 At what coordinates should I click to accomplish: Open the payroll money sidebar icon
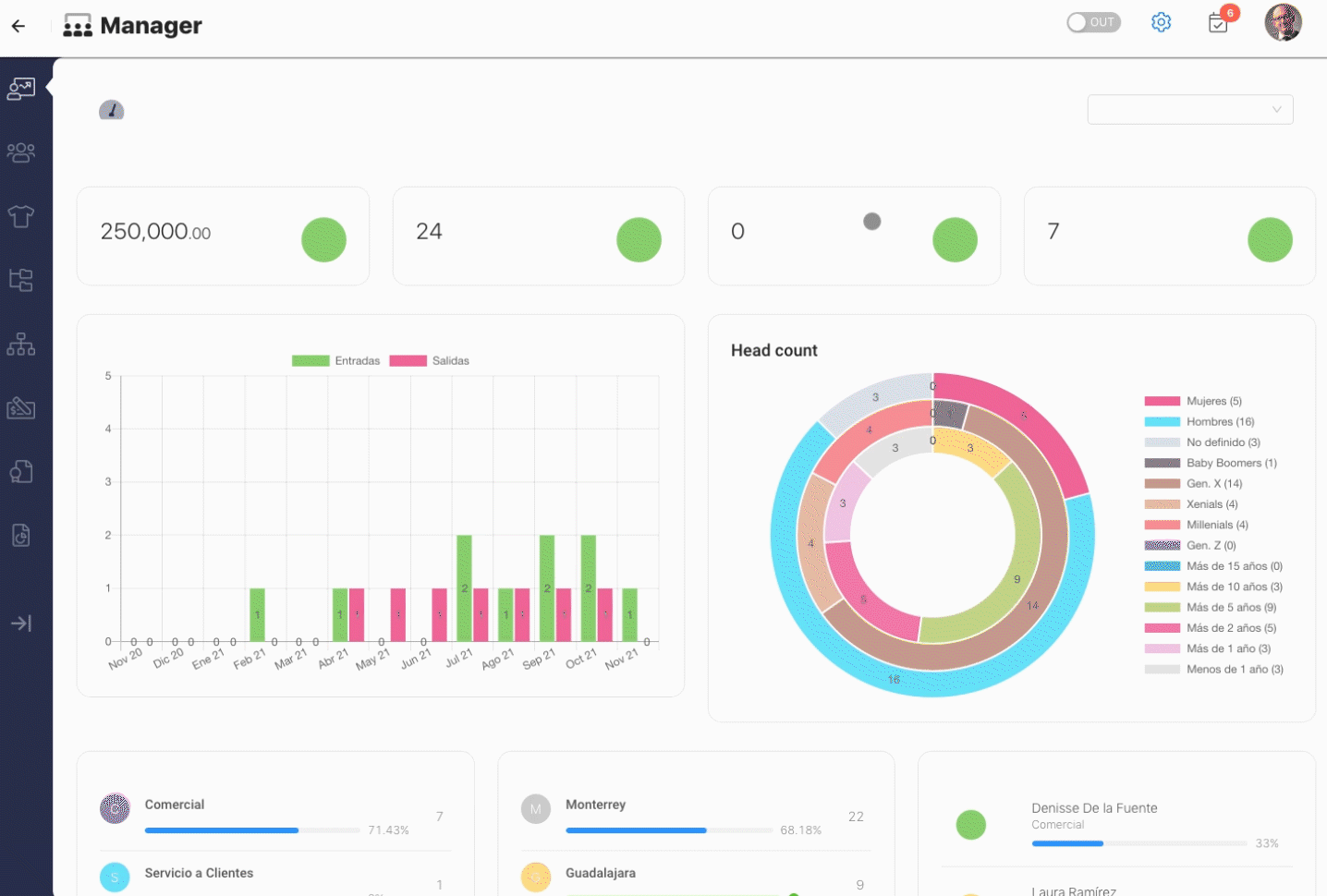click(21, 407)
